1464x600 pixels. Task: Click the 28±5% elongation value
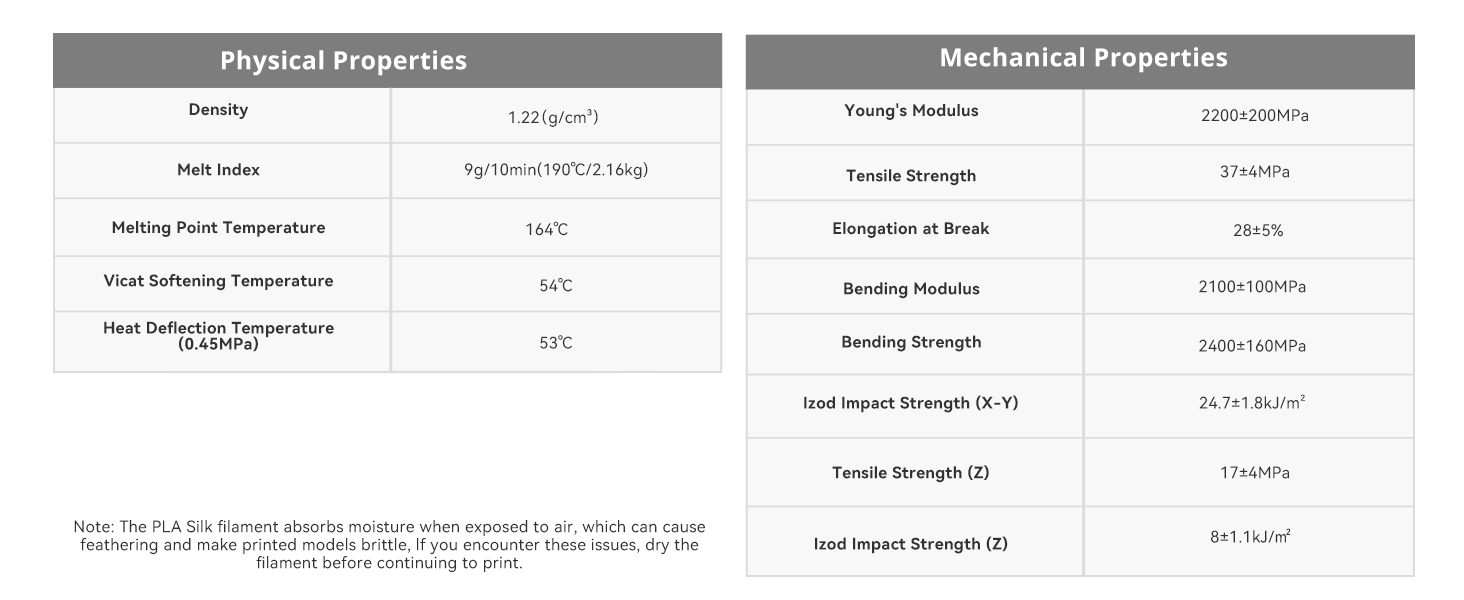coord(1257,230)
